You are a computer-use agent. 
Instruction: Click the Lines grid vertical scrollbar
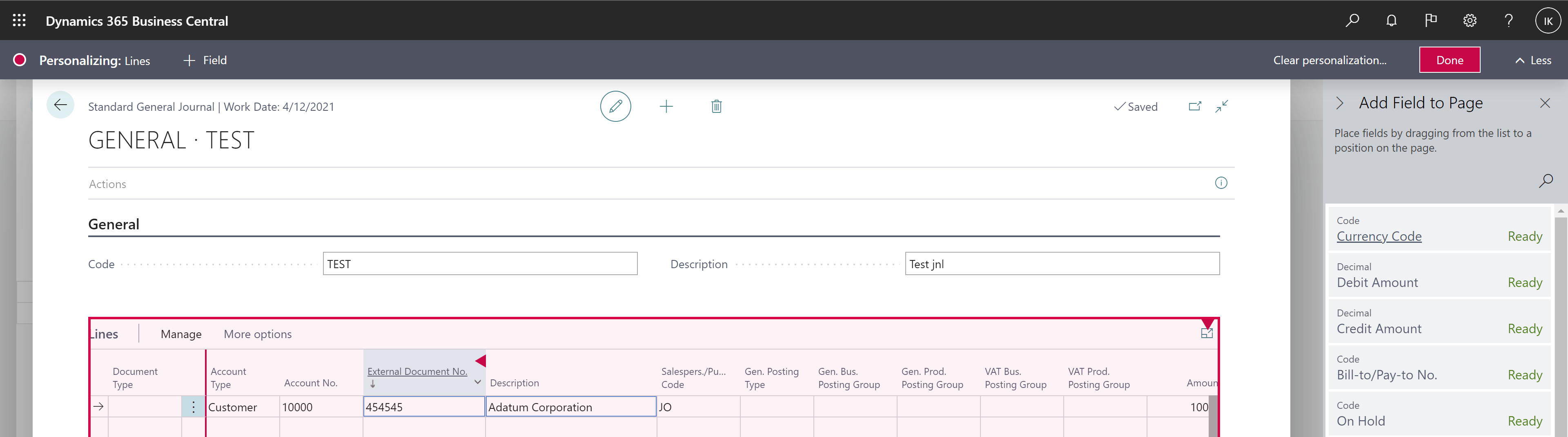pyautogui.click(x=1213, y=416)
